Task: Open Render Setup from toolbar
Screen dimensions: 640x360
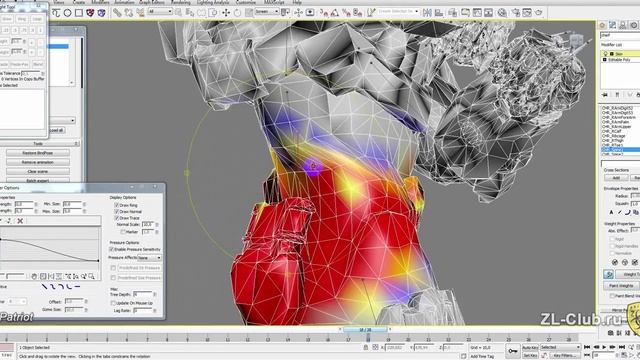Action: pyautogui.click(x=516, y=13)
